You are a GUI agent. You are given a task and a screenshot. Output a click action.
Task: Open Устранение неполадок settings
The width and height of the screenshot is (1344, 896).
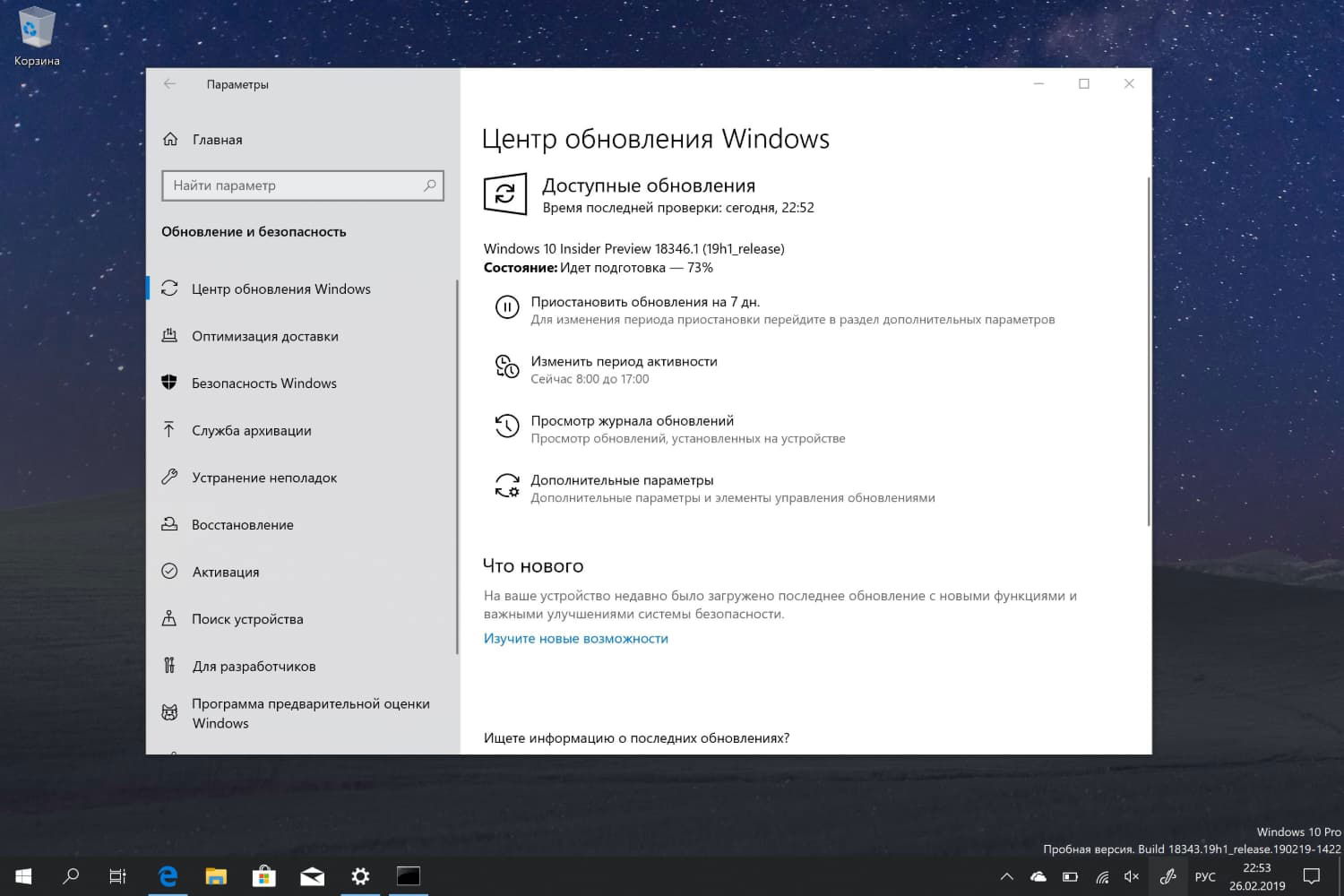(x=263, y=478)
